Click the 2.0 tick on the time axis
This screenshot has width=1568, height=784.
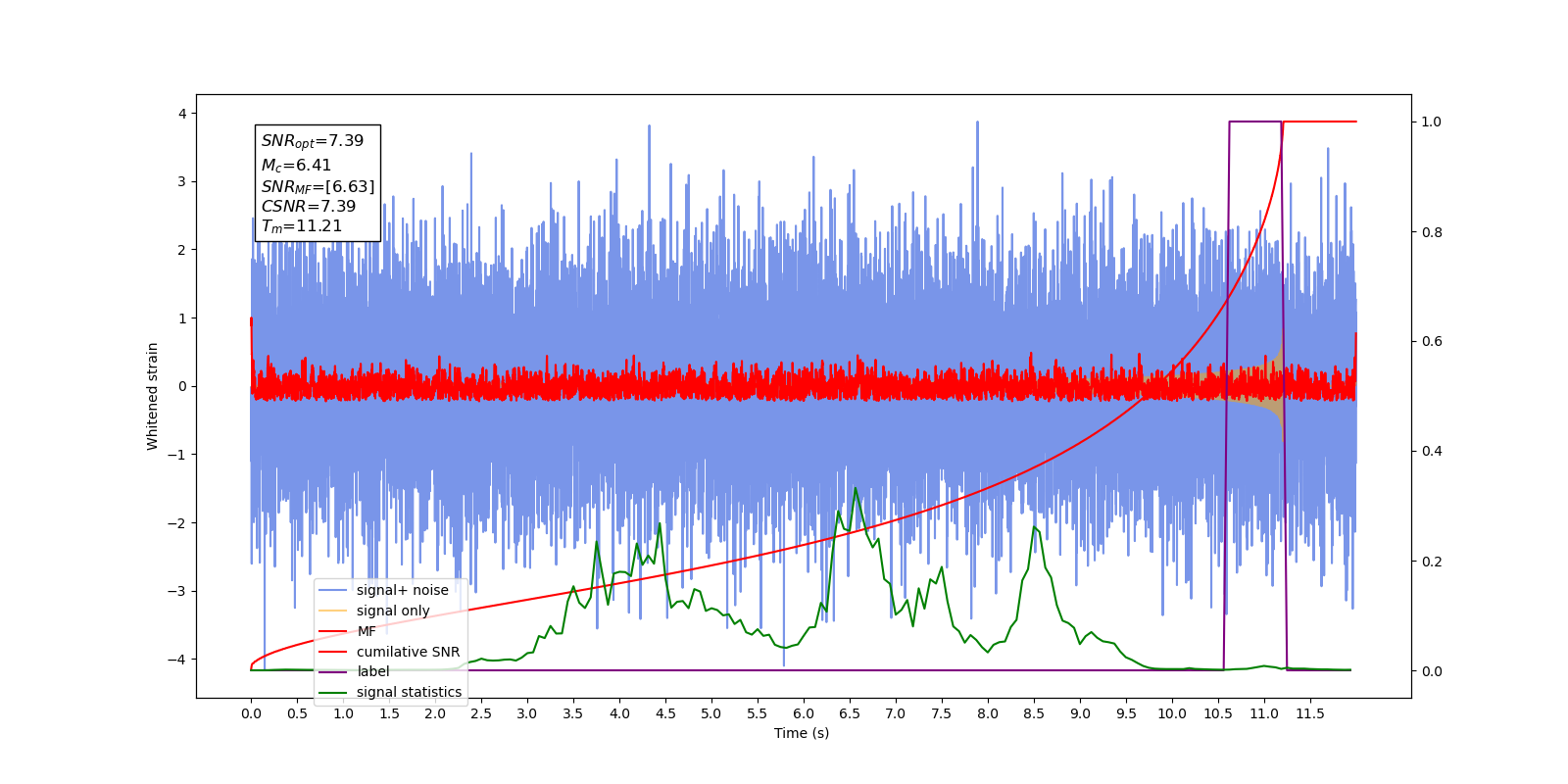click(x=435, y=713)
